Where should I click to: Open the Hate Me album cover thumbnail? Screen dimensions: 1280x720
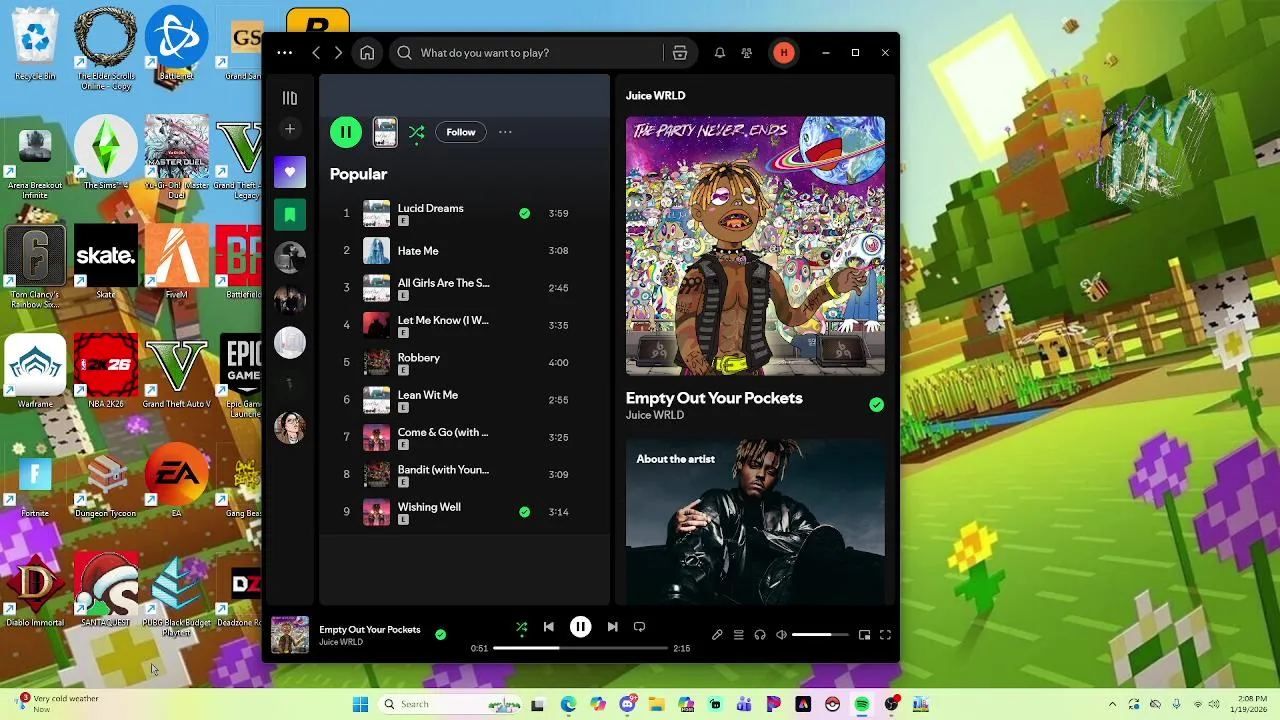click(x=376, y=251)
